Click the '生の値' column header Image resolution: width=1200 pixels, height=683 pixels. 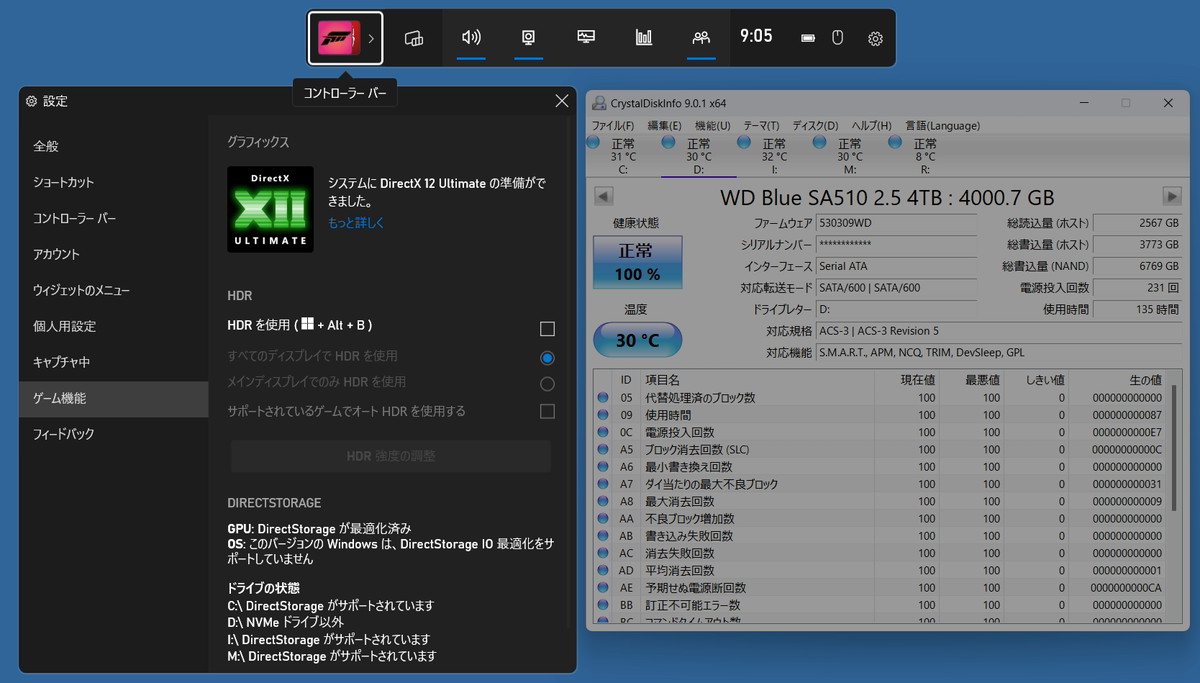click(1117, 380)
